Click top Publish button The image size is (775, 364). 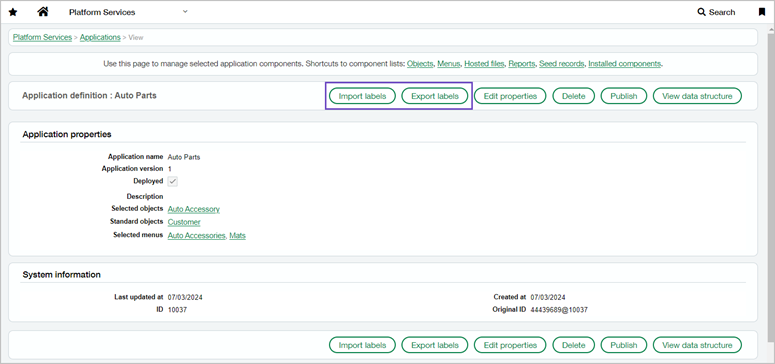coord(624,96)
